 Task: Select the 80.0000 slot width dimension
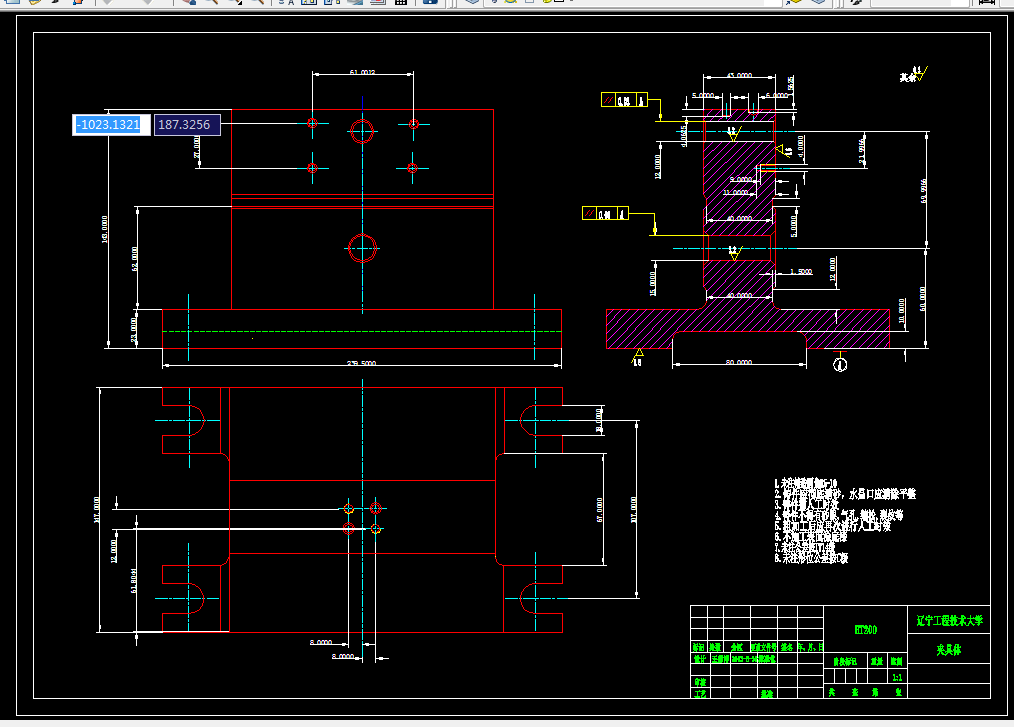pos(739,362)
